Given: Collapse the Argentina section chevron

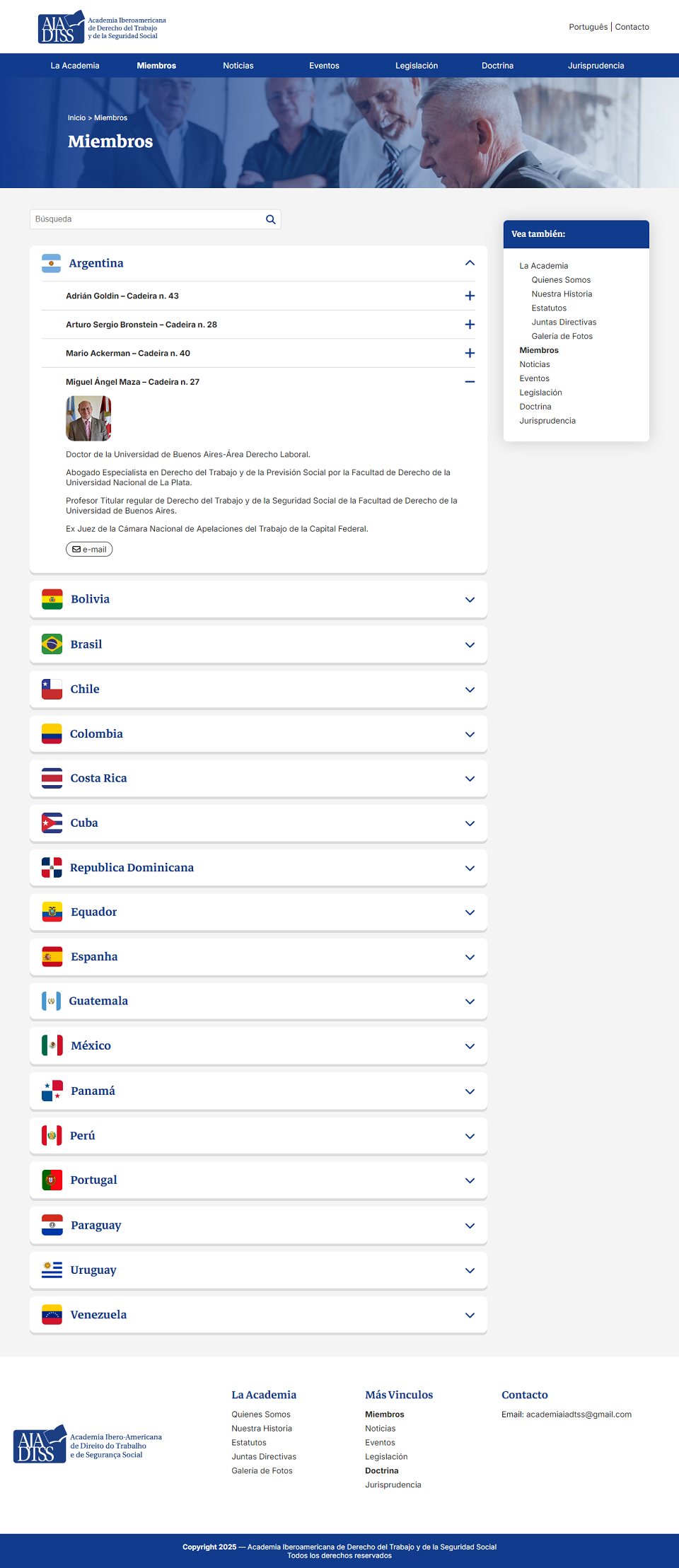Looking at the screenshot, I should pyautogui.click(x=470, y=263).
